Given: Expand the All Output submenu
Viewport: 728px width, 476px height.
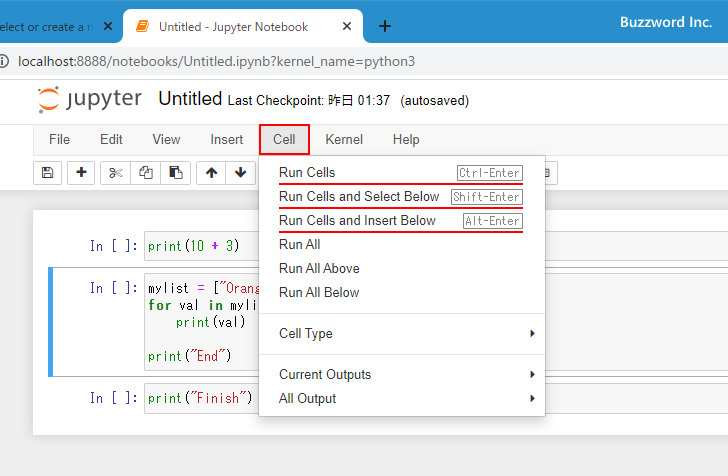Looking at the screenshot, I should tap(402, 398).
